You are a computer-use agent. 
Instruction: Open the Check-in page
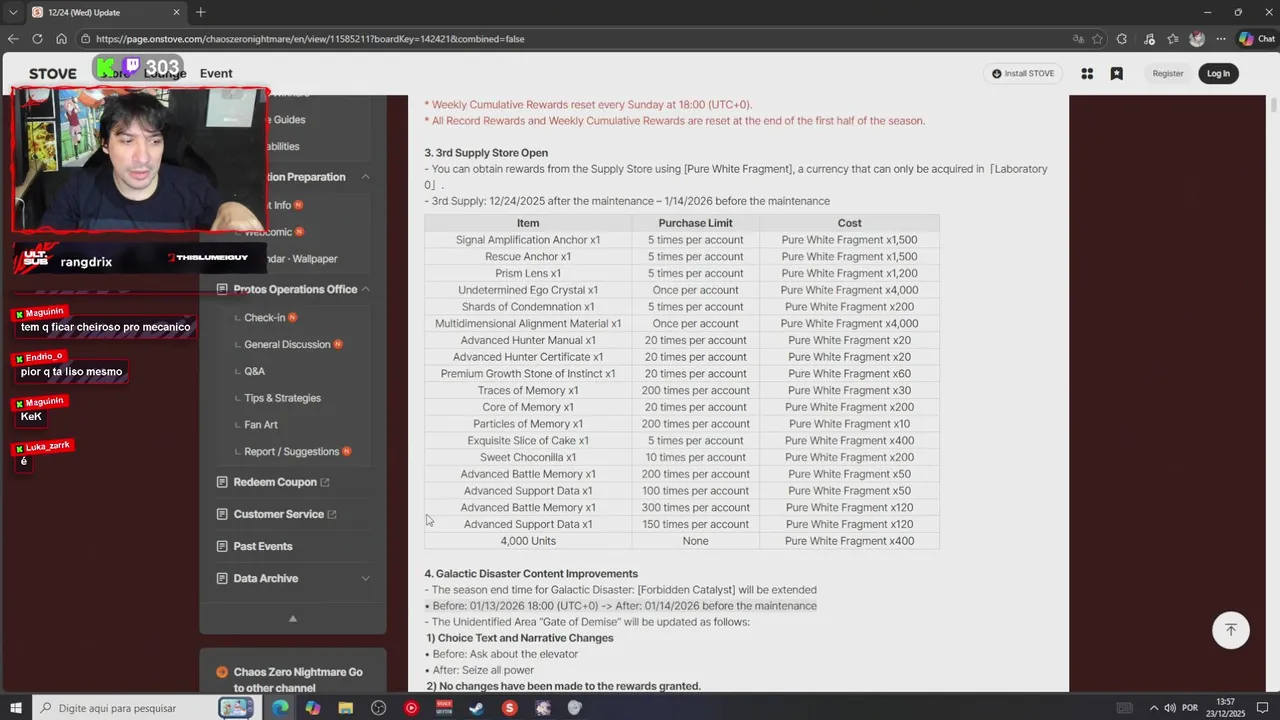click(x=265, y=317)
